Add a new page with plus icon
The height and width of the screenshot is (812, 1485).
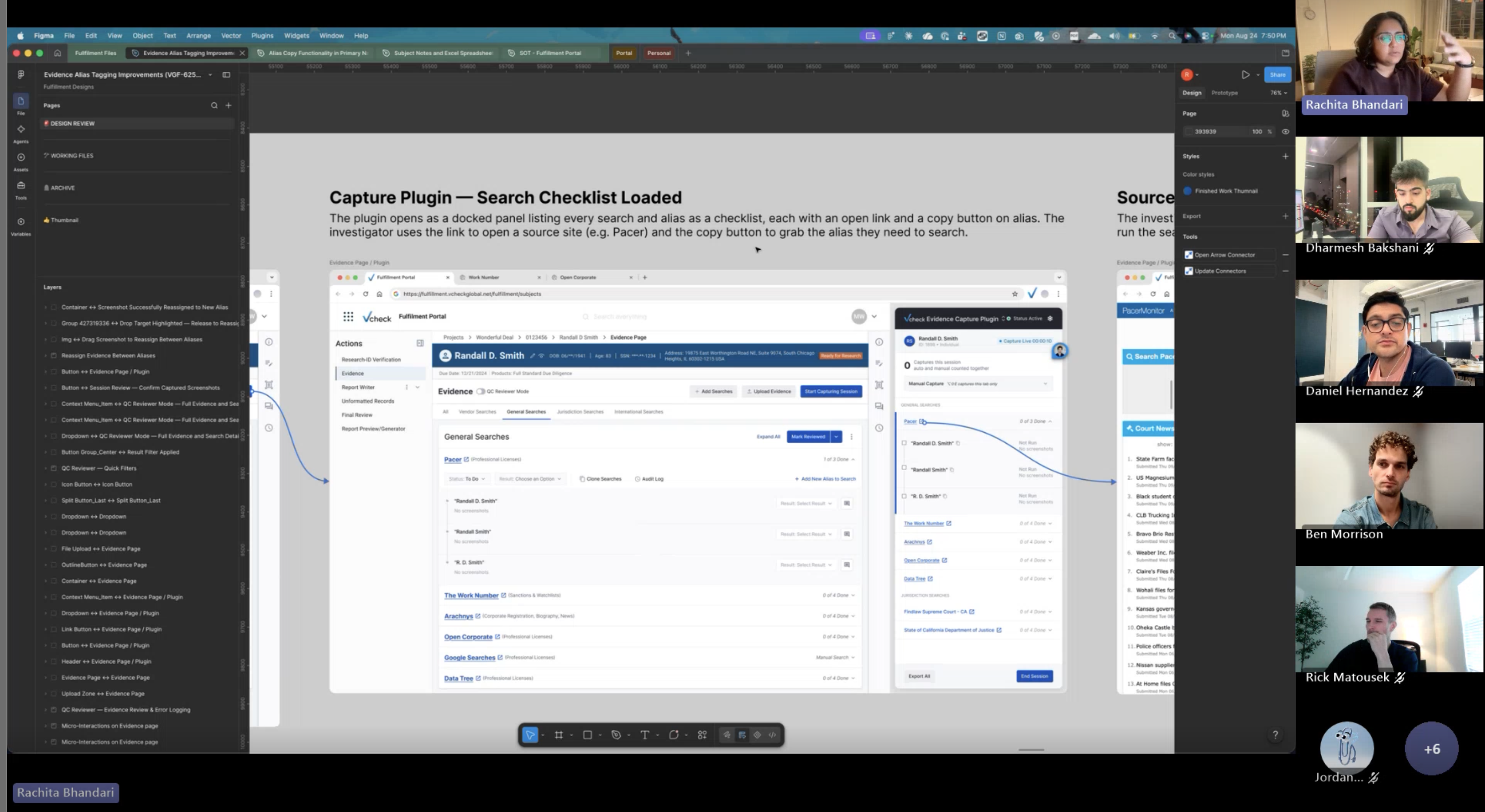228,106
